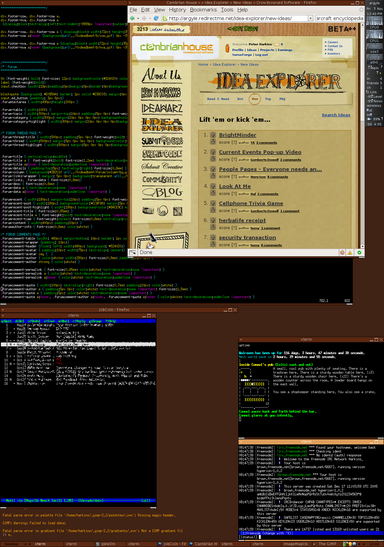Screen dimensions: 384x547
Task: Upvote the Cellphone Trivia Game idea
Action: [x=213, y=203]
